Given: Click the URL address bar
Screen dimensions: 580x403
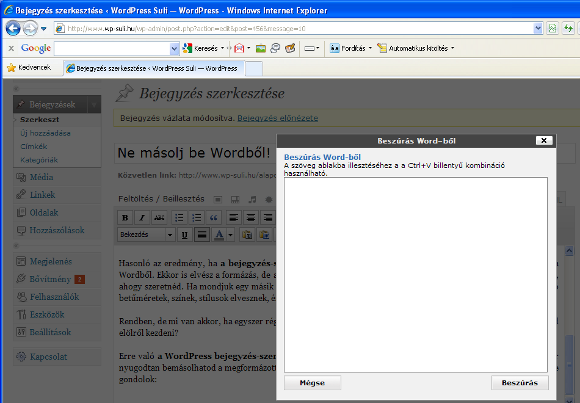Looking at the screenshot, I should tap(294, 28).
